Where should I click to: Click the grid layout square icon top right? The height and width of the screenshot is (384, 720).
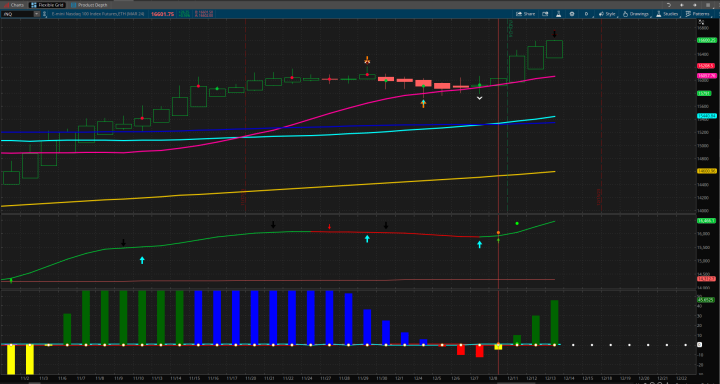[708, 5]
